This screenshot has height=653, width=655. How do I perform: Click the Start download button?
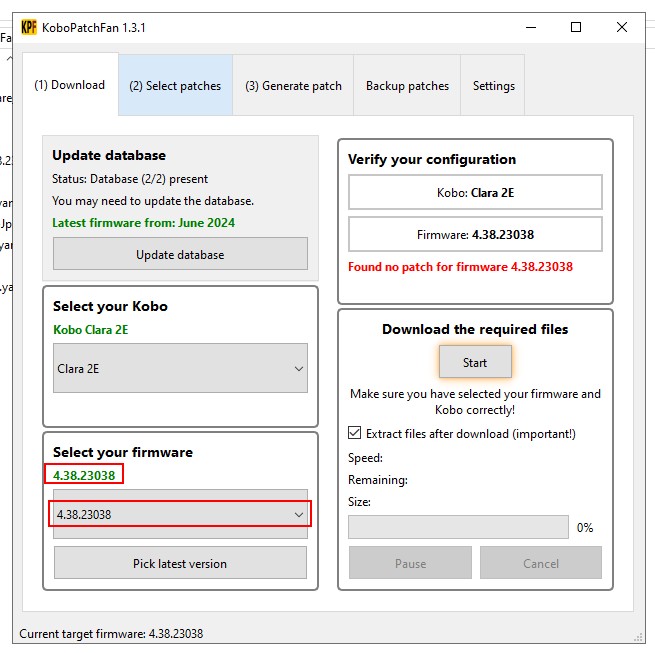click(x=475, y=362)
